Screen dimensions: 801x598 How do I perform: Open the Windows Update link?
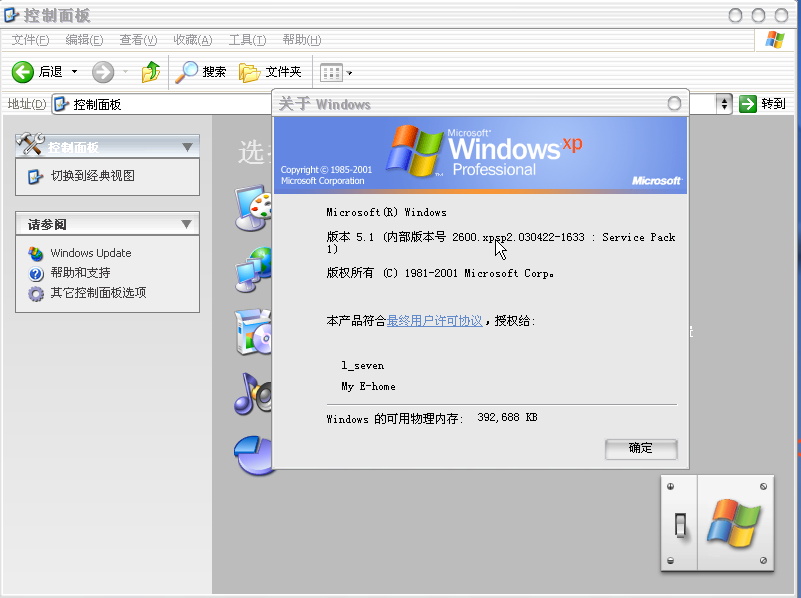(x=91, y=253)
